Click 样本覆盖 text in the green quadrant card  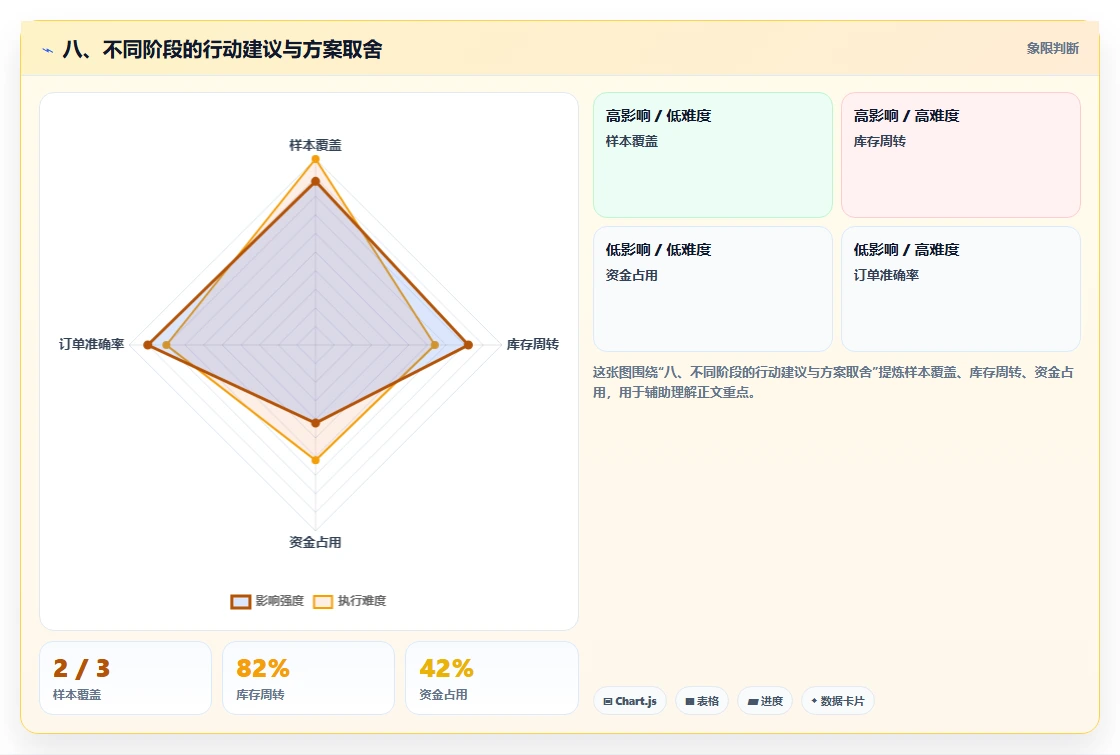[631, 141]
